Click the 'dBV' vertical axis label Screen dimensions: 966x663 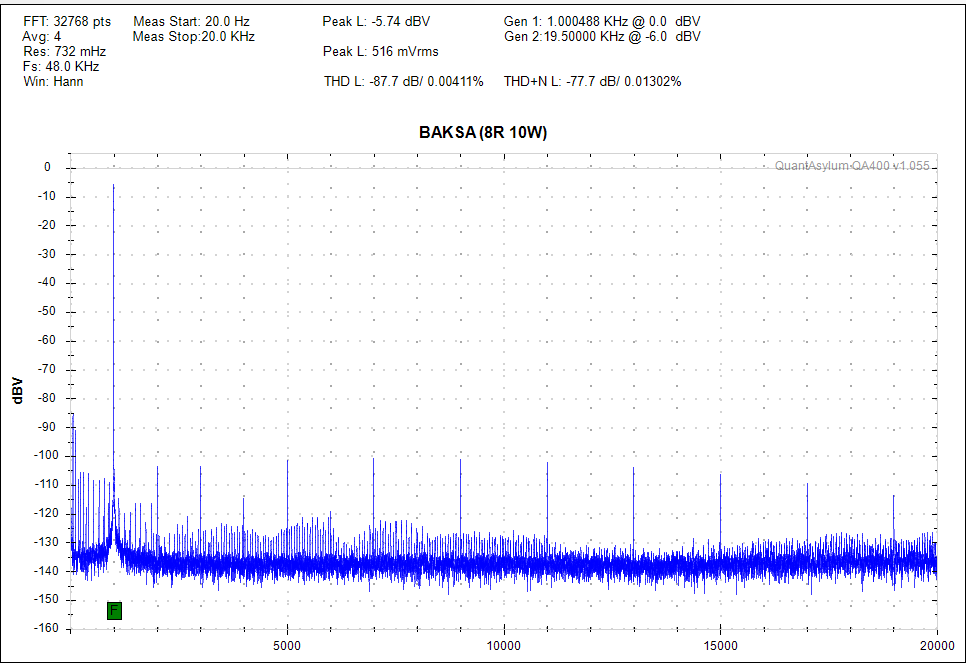click(17, 391)
